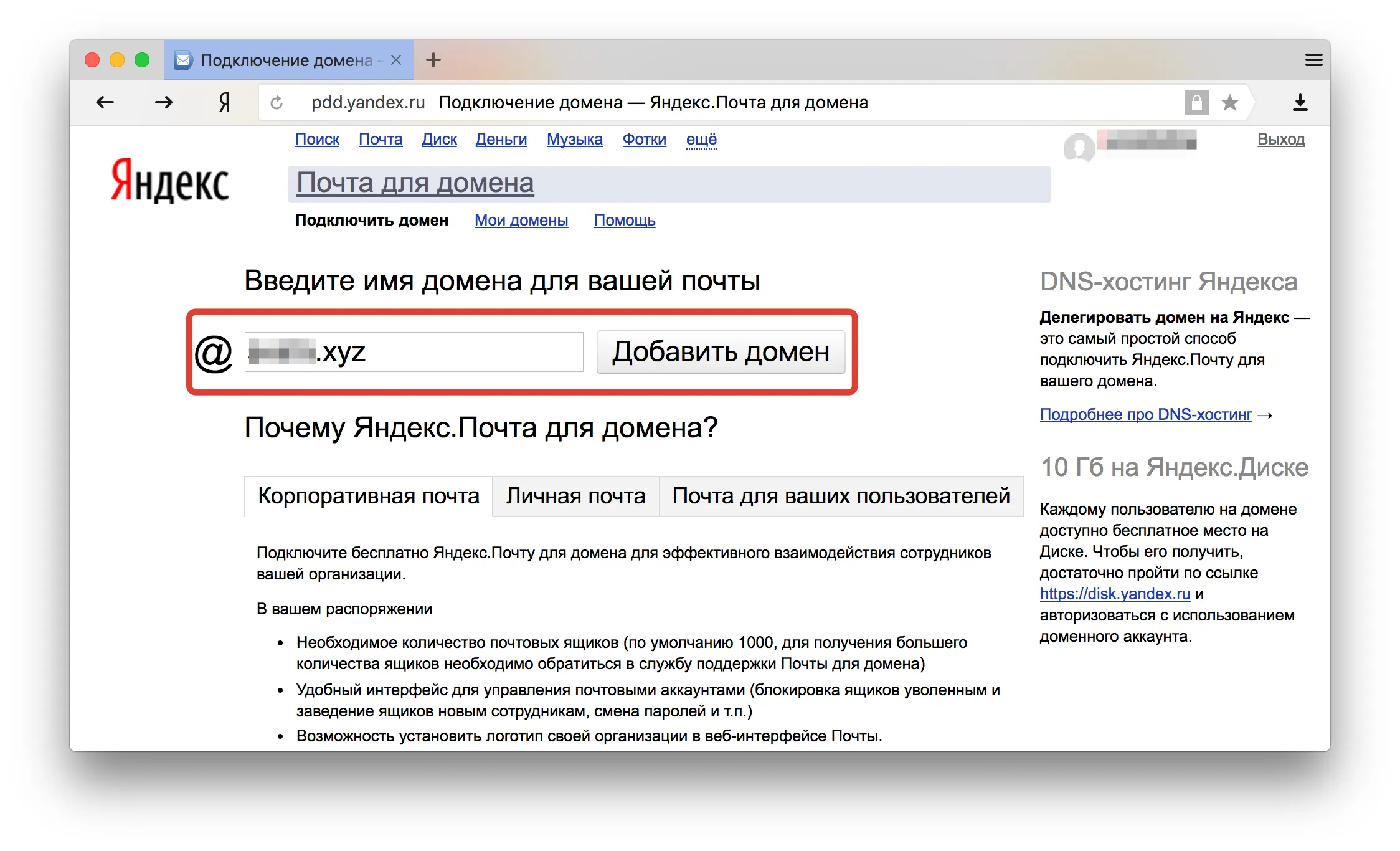1400x851 pixels.
Task: Minimize the window with the yellow button
Action: [117, 60]
